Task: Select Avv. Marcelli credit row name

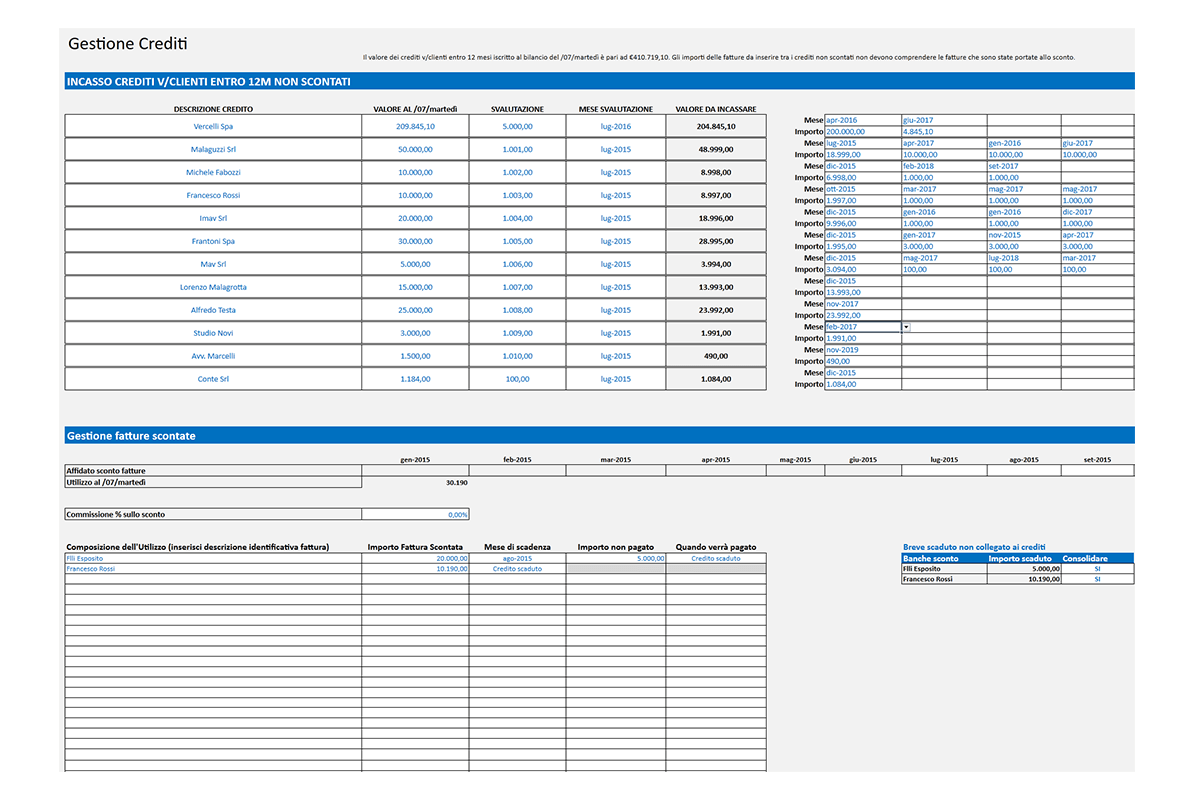Action: (x=213, y=355)
